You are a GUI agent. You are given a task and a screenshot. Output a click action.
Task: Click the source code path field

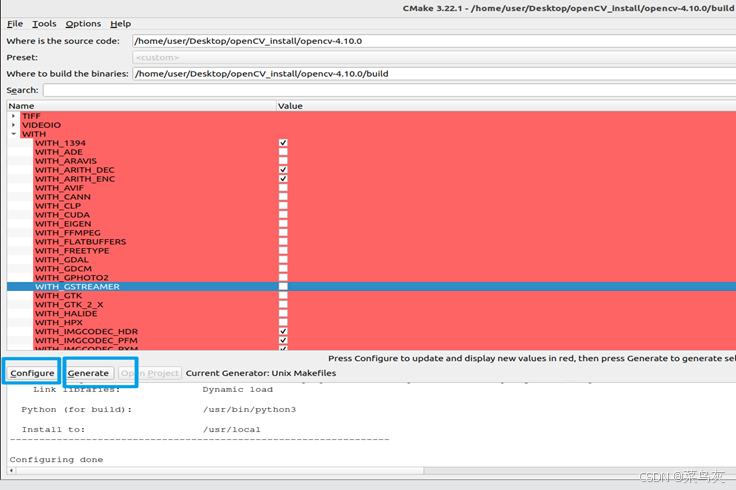click(434, 41)
